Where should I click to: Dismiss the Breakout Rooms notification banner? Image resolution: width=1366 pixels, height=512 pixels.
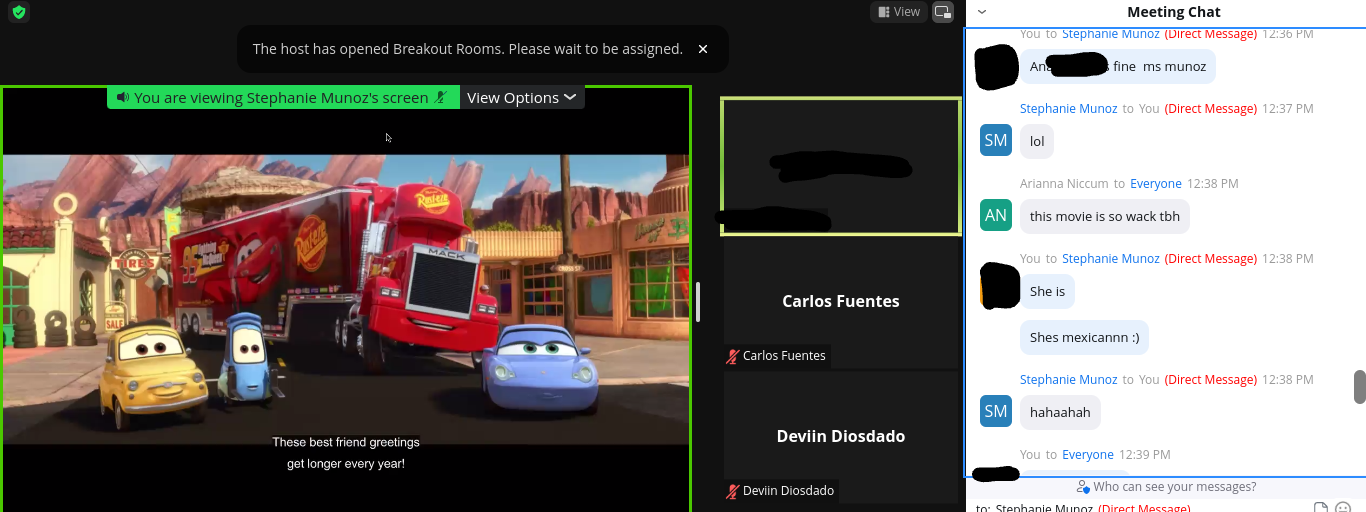tap(703, 48)
